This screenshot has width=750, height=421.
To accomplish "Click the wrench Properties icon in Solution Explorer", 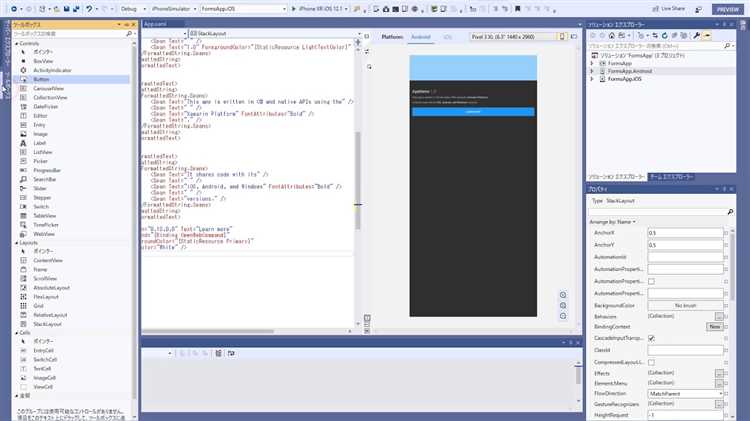I will point(696,35).
